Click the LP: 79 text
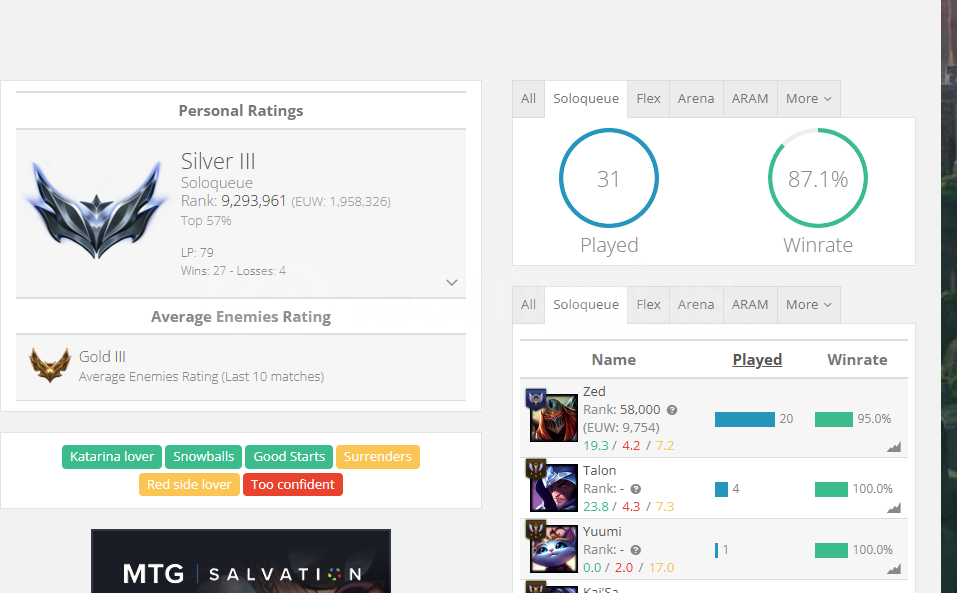This screenshot has height=593, width=957. click(x=197, y=253)
